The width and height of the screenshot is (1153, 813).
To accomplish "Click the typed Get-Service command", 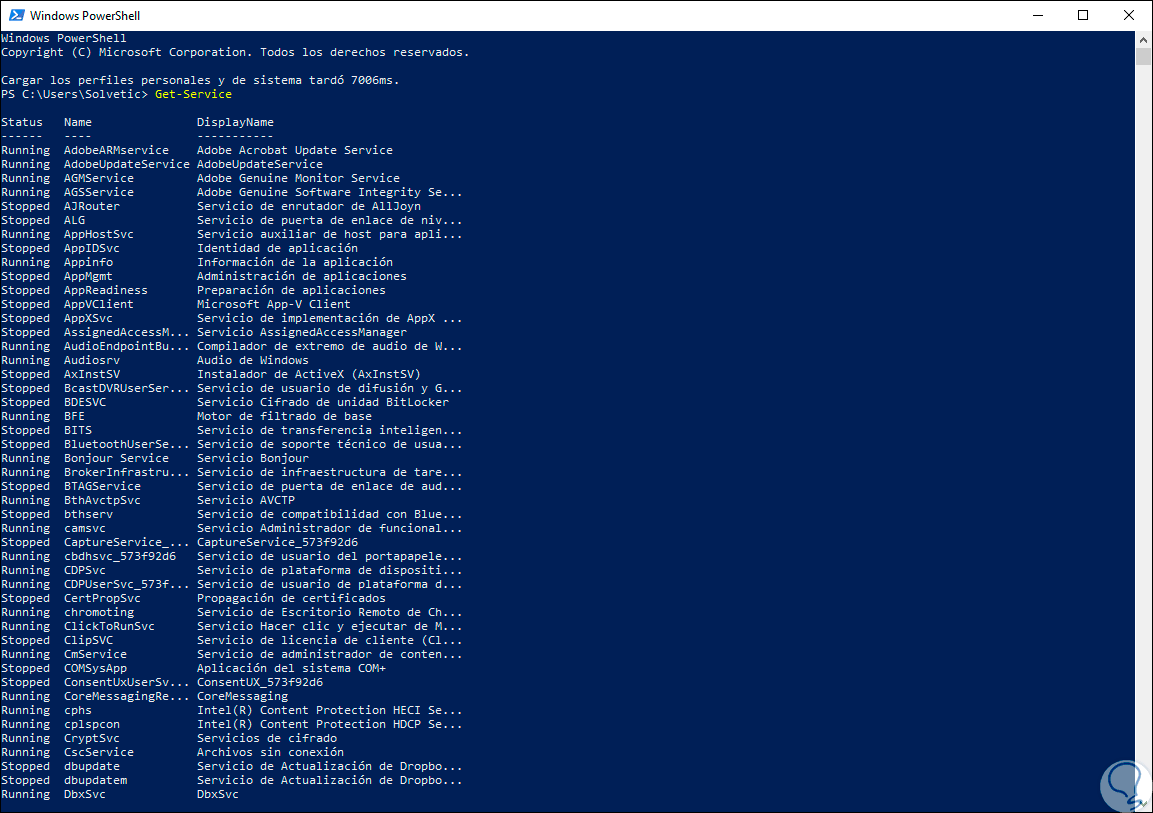I will pos(193,94).
